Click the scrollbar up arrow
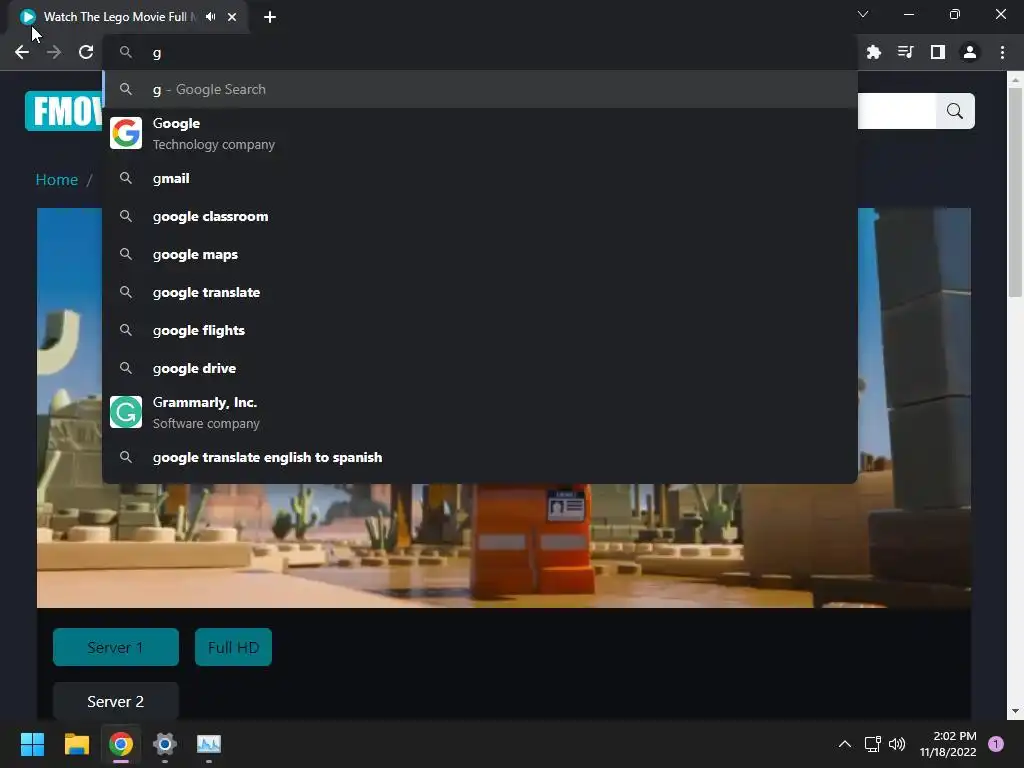 tap(1015, 80)
